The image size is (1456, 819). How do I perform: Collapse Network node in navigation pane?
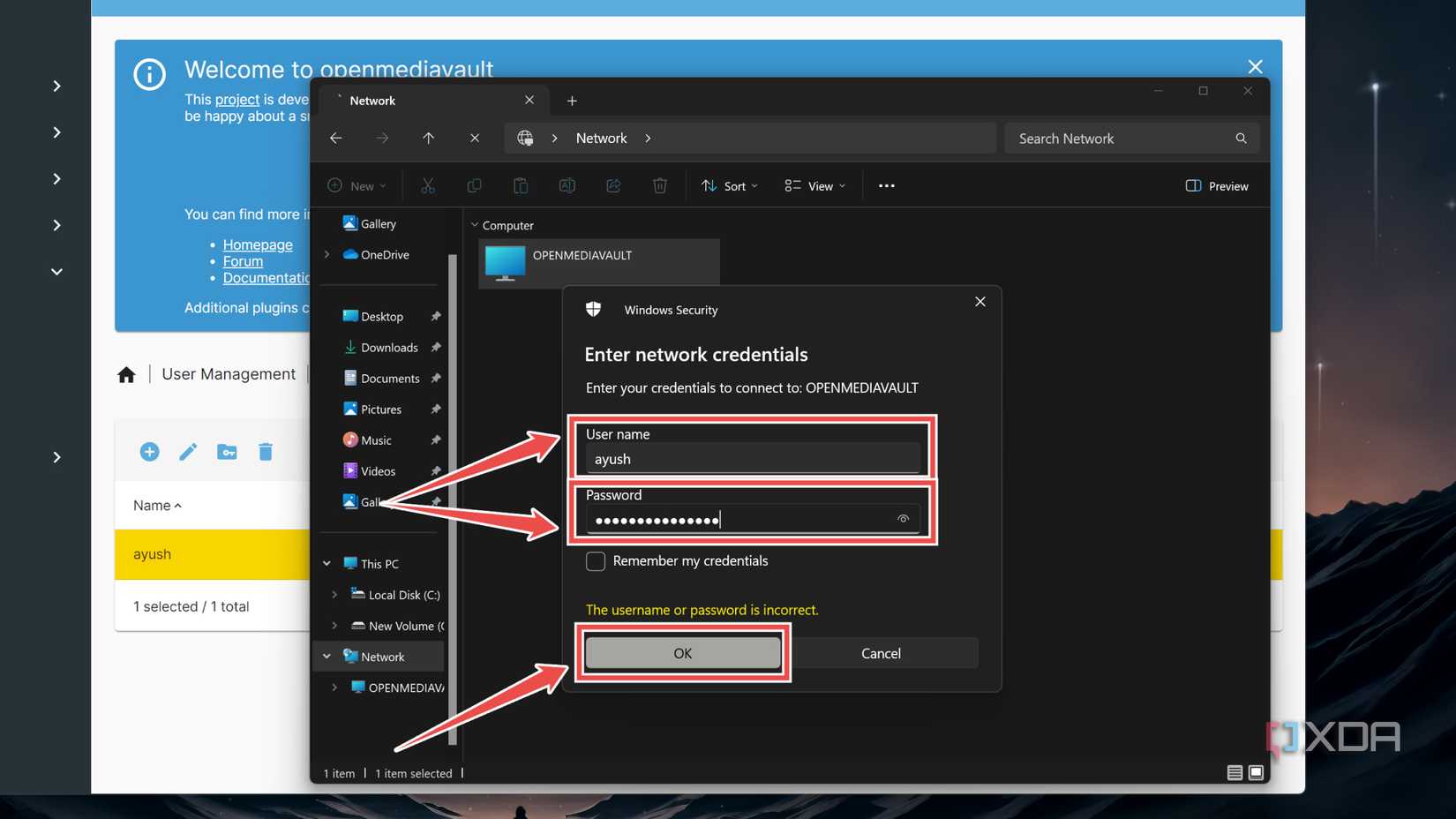pos(327,656)
